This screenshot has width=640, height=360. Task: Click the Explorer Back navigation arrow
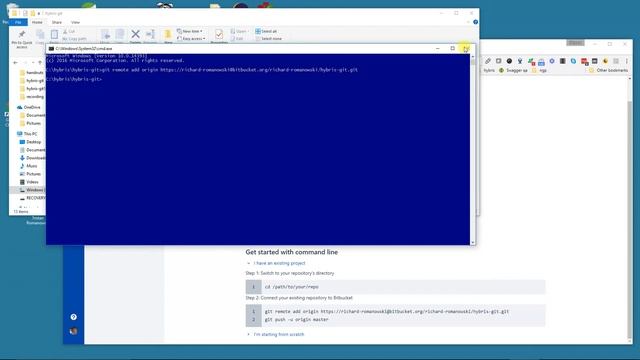(x=16, y=62)
